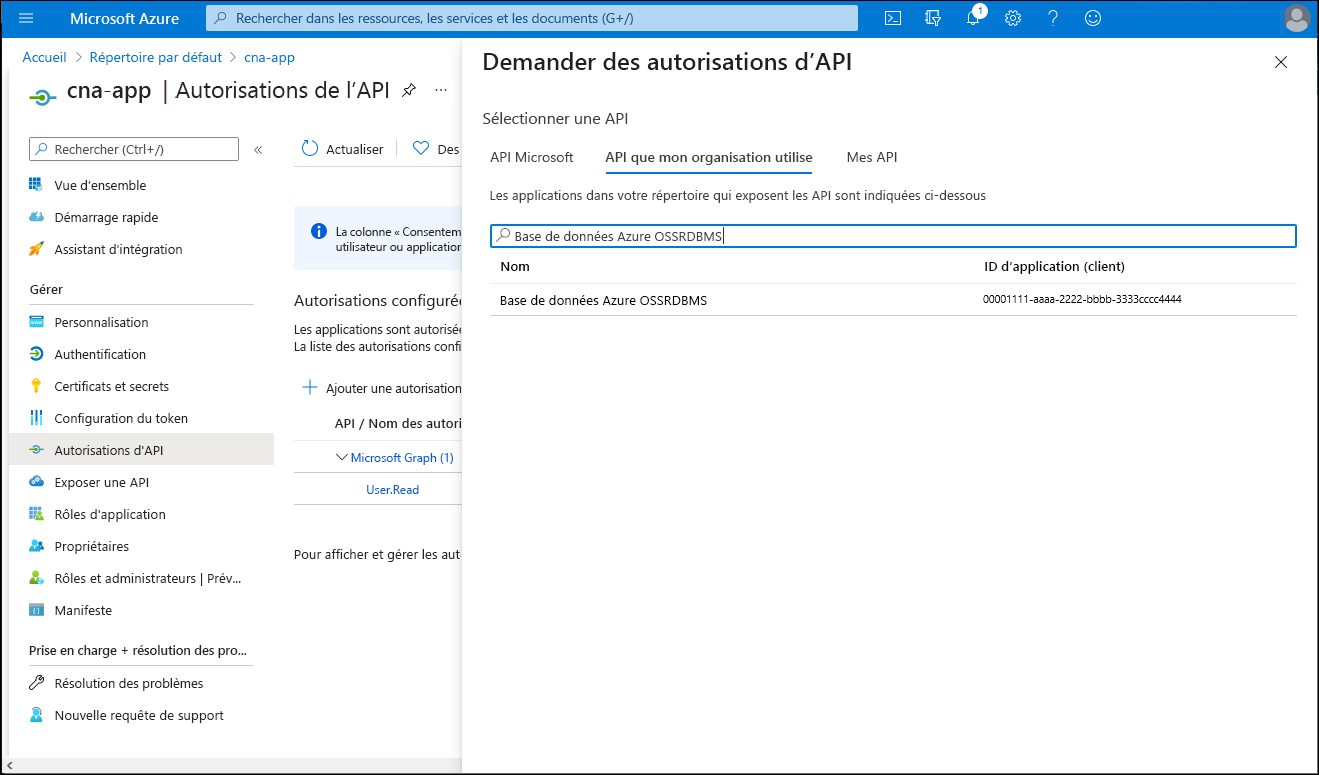Screen dimensions: 1319x775
Task: Click the Nom column header
Action: point(515,266)
